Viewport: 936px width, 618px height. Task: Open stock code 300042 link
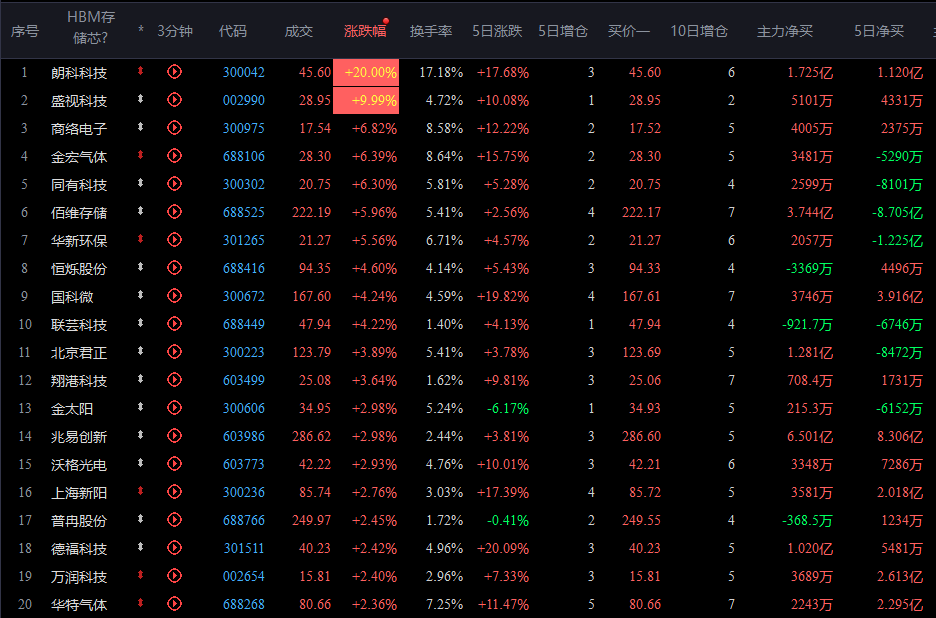(x=244, y=73)
